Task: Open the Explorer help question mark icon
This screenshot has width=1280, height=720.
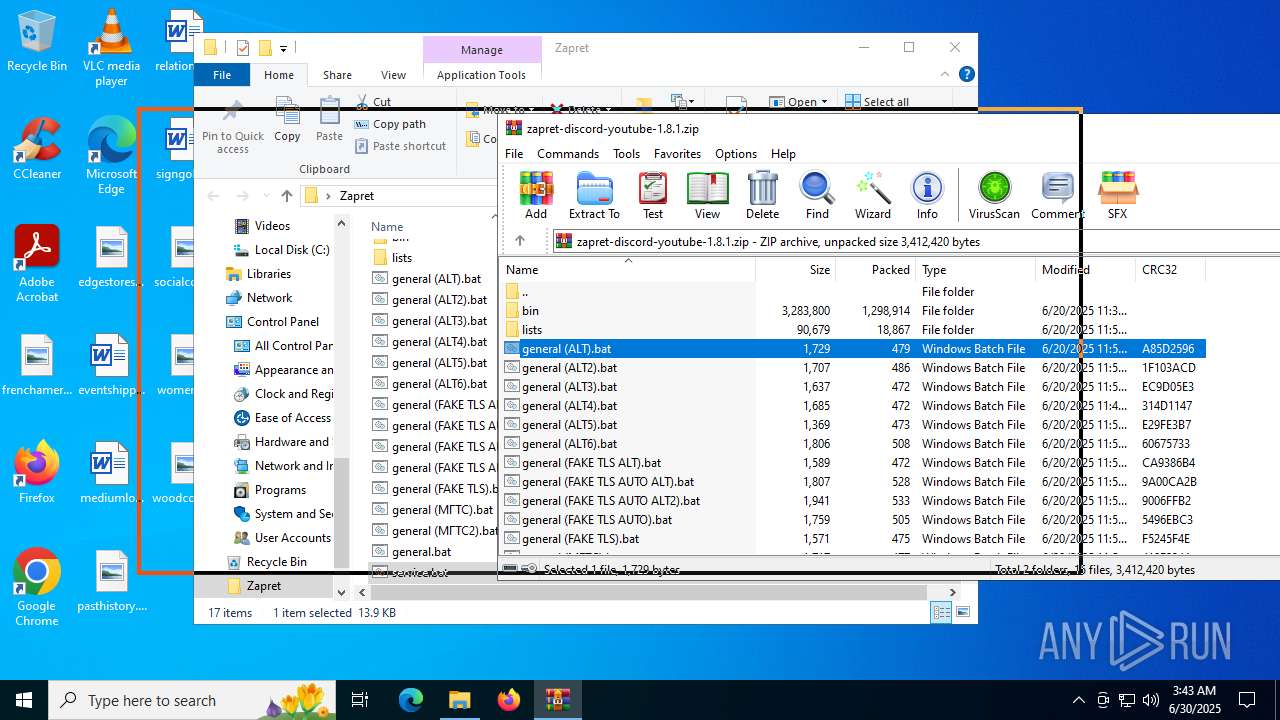Action: point(966,74)
